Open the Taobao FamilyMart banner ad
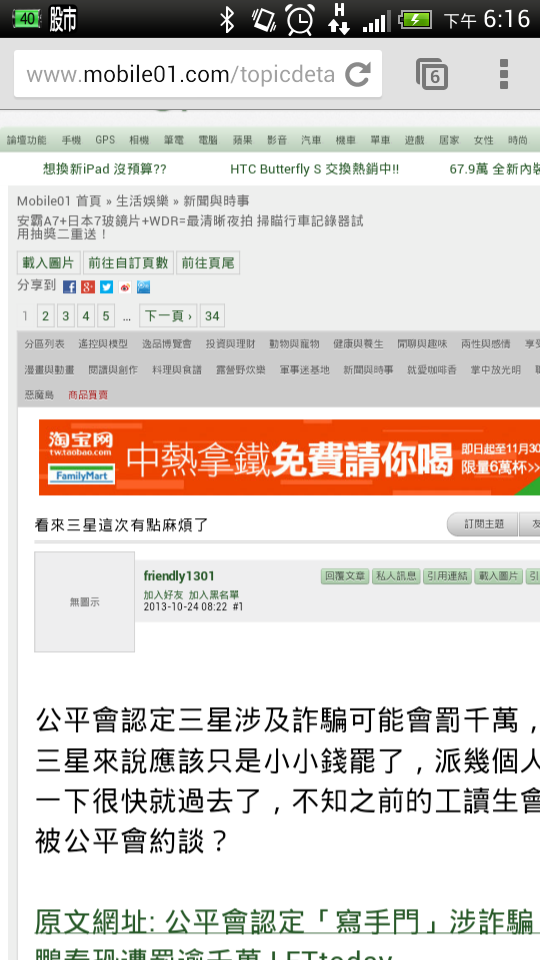540x960 pixels. tap(290, 457)
